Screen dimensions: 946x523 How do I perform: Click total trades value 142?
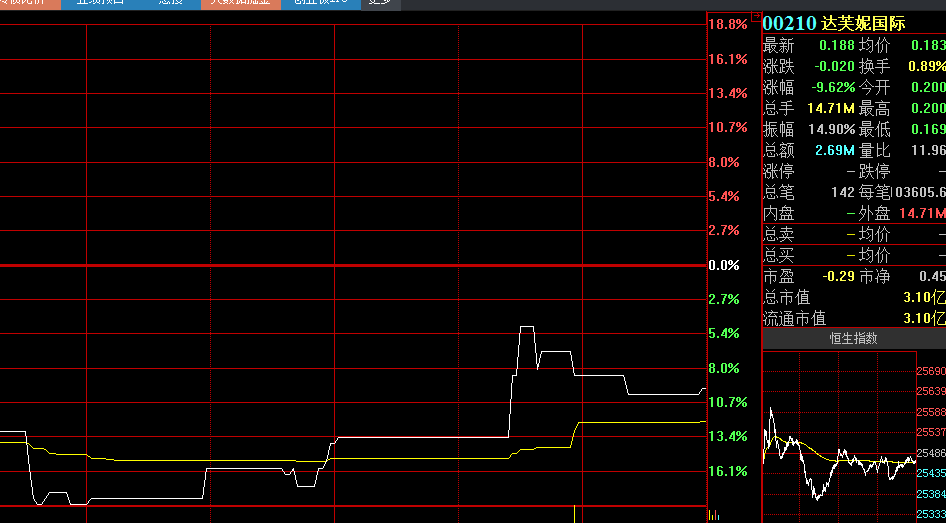pos(843,192)
